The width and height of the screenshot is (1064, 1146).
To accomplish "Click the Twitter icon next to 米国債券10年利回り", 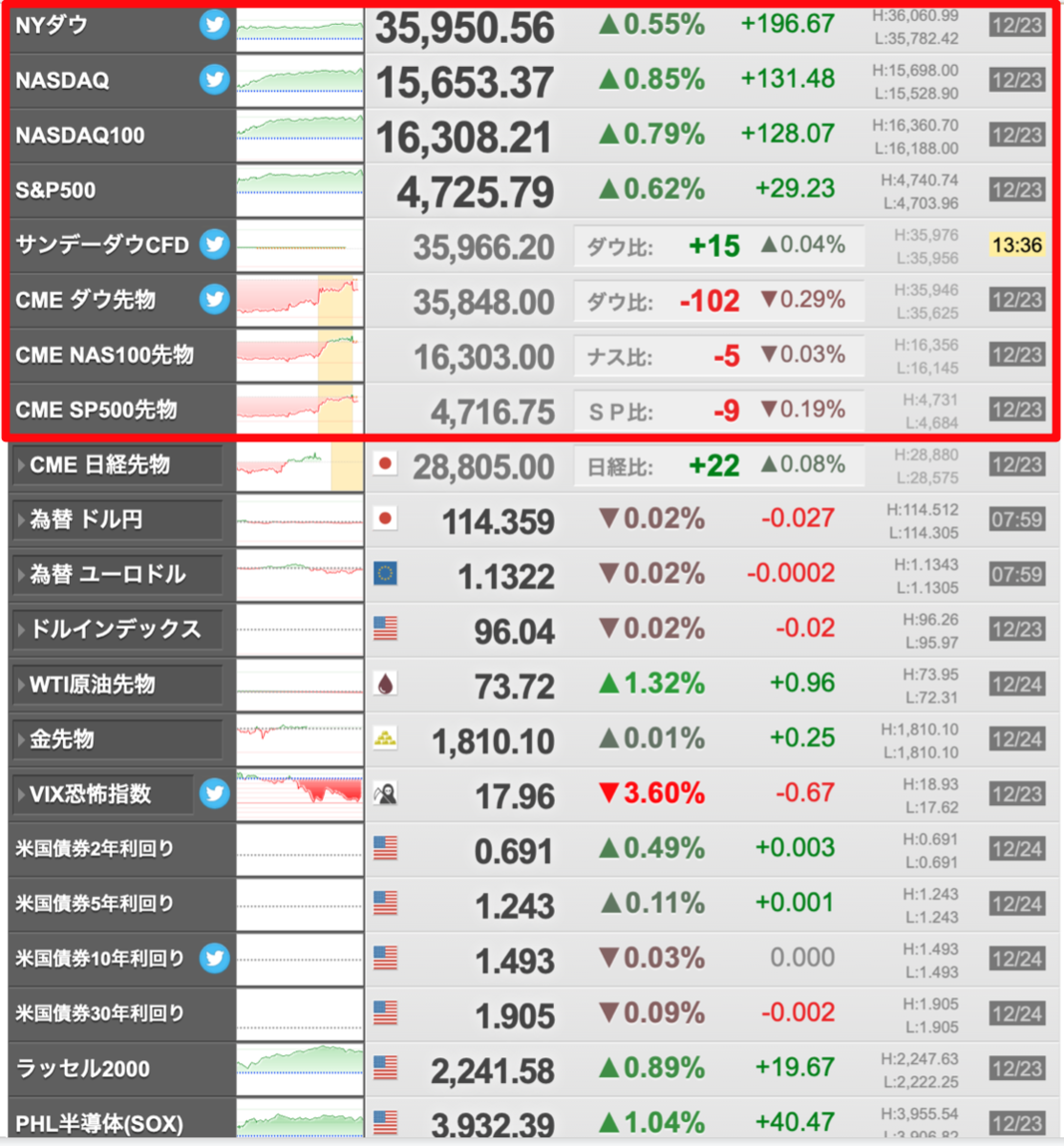I will tap(215, 958).
